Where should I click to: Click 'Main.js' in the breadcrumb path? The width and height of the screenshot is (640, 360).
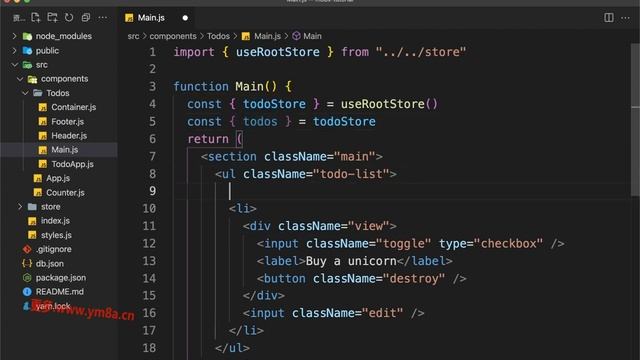click(x=267, y=36)
